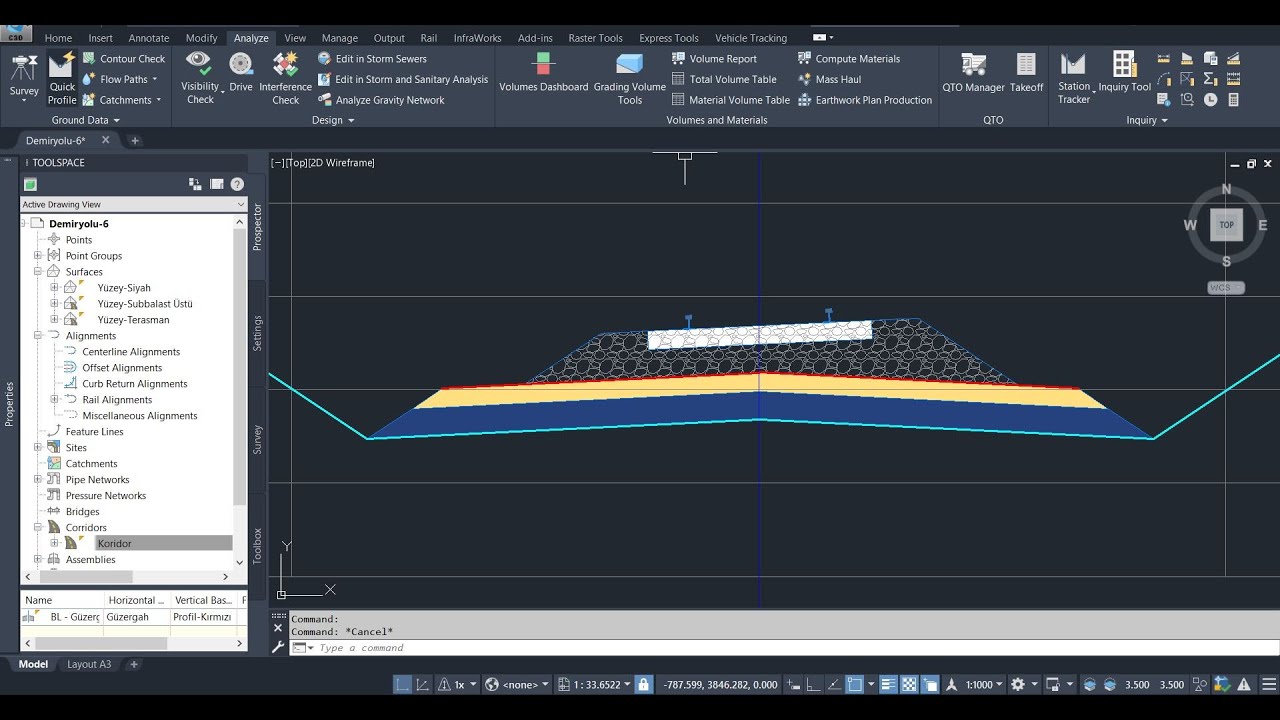
Task: Open Toolspace help icon
Action: coord(237,184)
